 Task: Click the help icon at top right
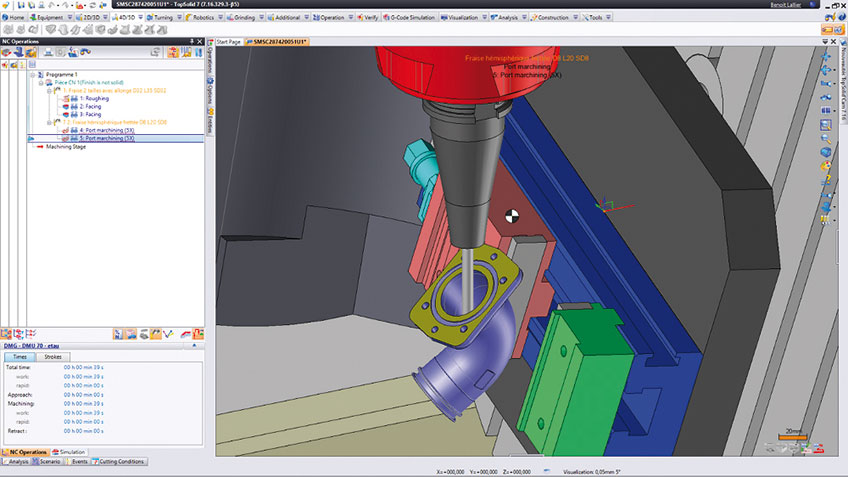(x=840, y=17)
